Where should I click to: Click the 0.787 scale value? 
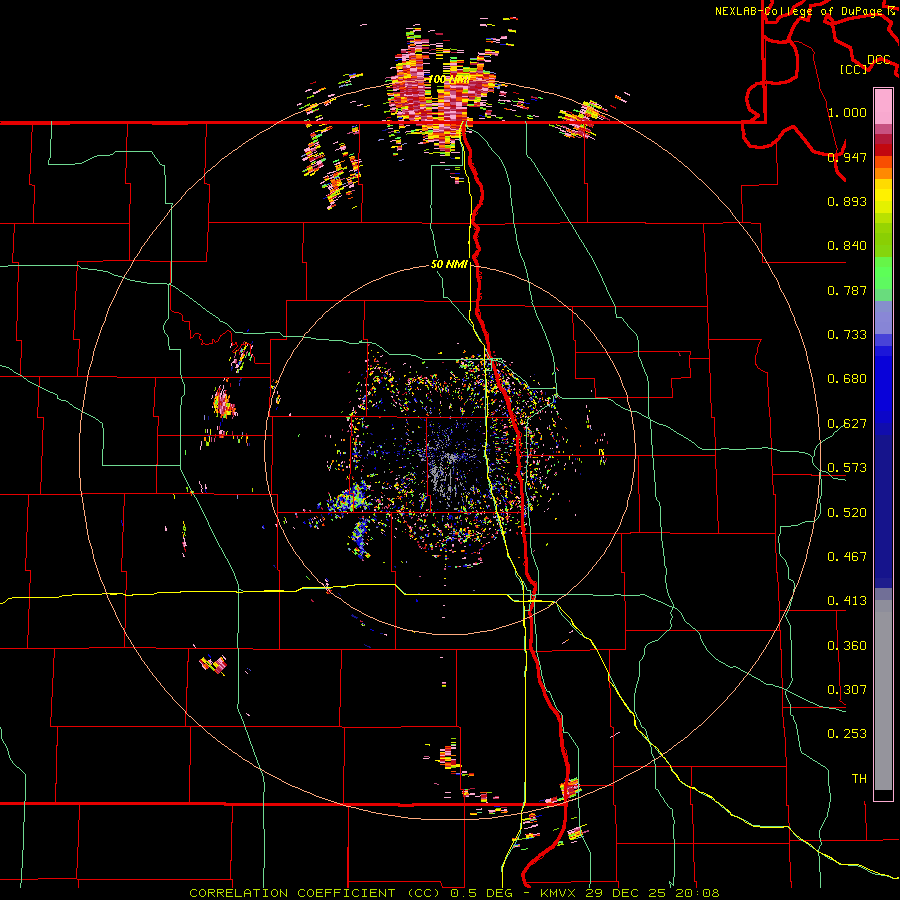847,290
